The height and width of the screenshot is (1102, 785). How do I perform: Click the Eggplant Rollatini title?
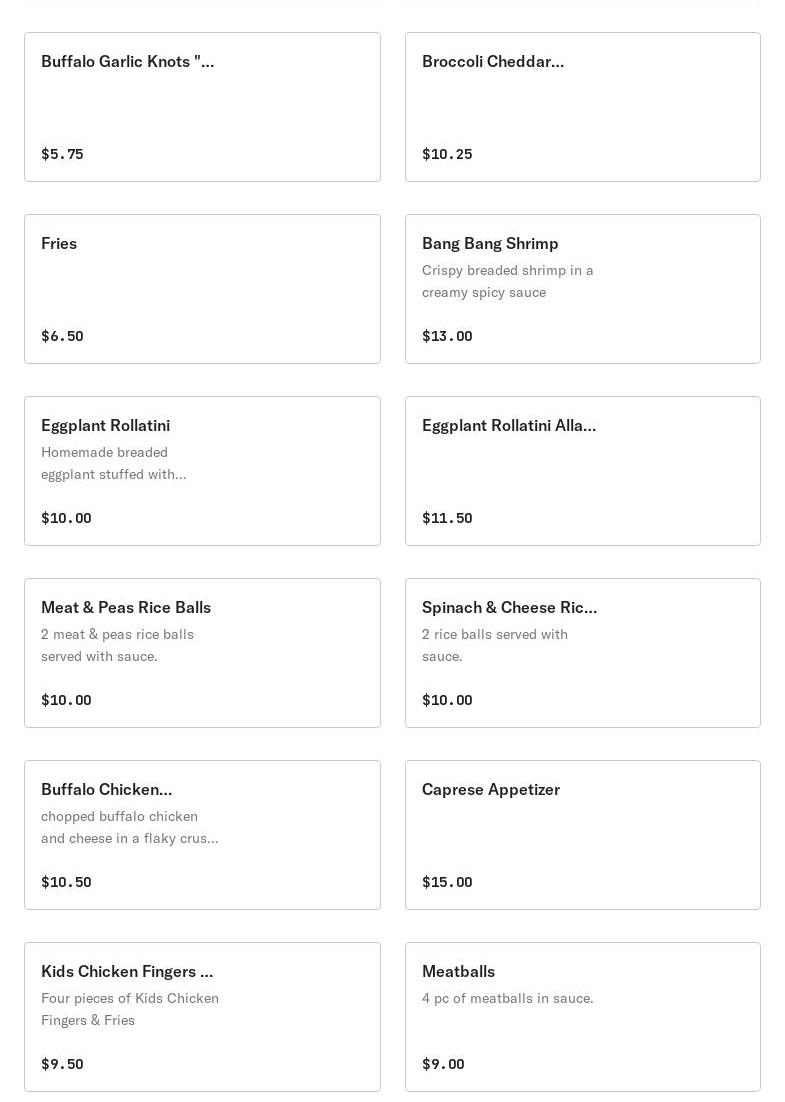click(x=105, y=425)
